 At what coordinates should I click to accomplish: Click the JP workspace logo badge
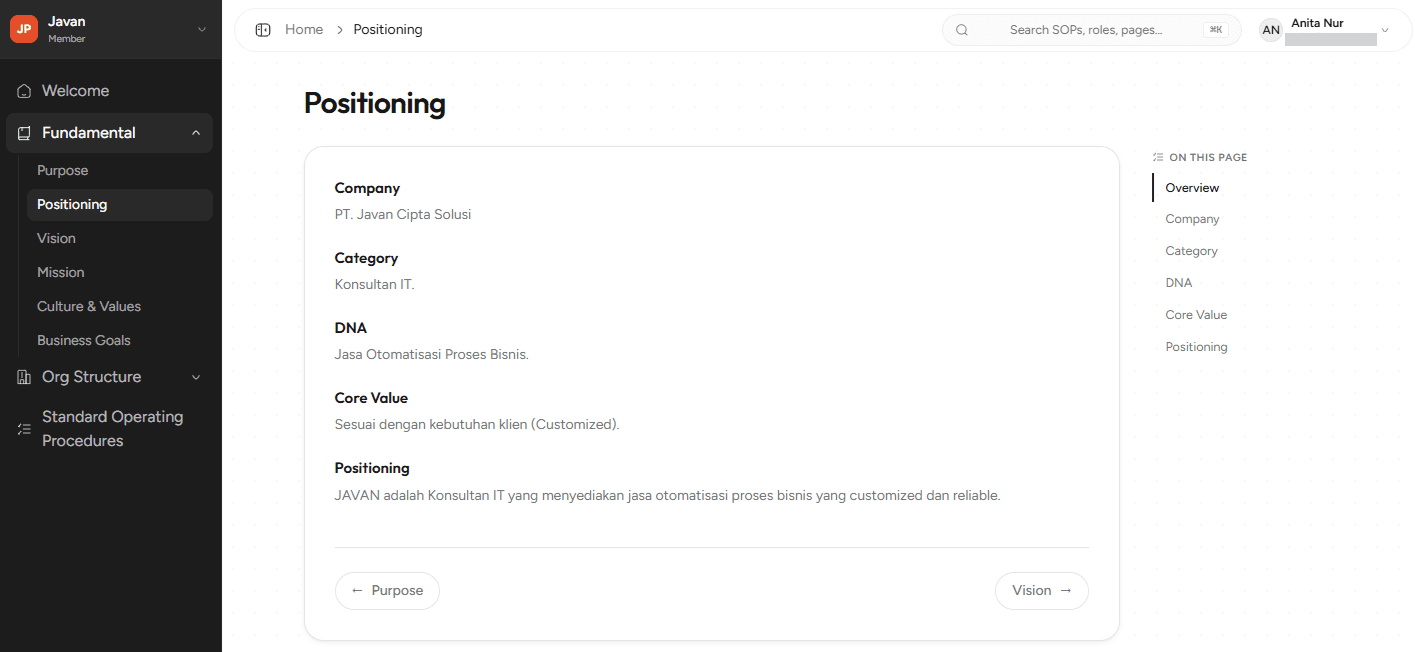tap(24, 29)
